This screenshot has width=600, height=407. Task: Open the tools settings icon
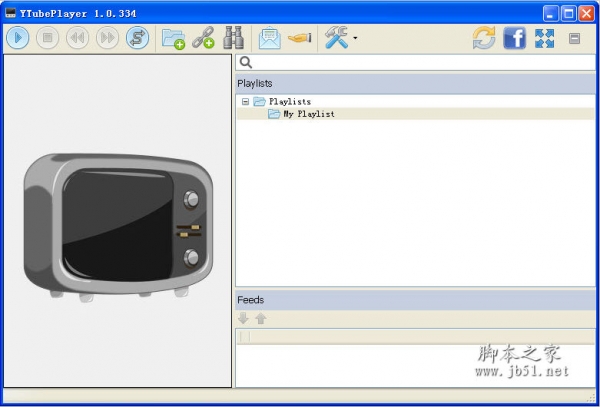point(336,37)
